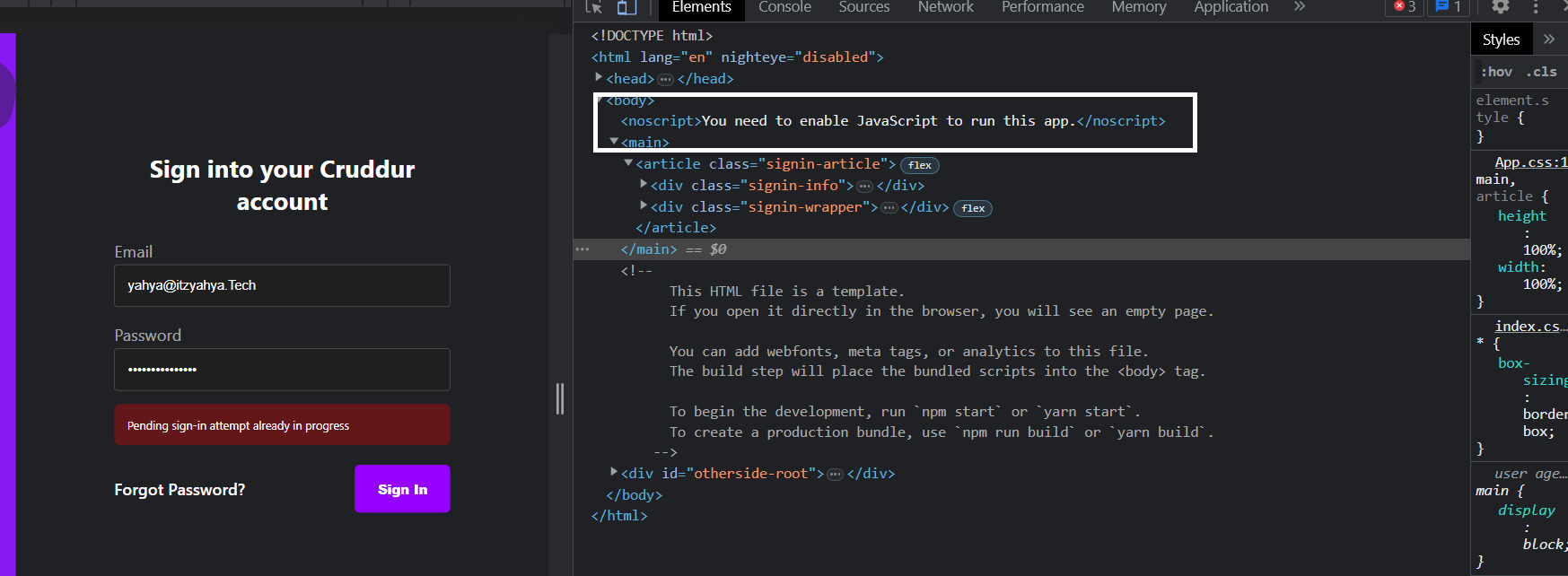Open the Memory tab
1568x576 pixels.
pyautogui.click(x=1139, y=7)
